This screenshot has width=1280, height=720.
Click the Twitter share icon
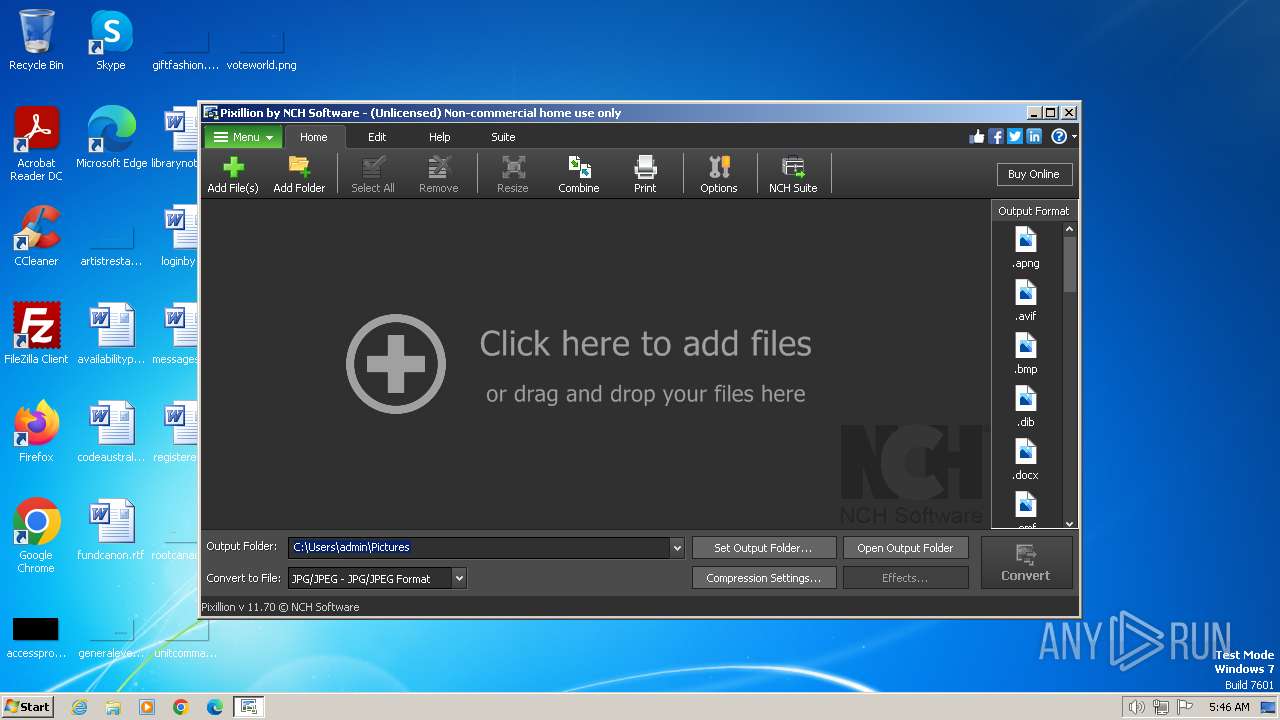[x=1015, y=137]
